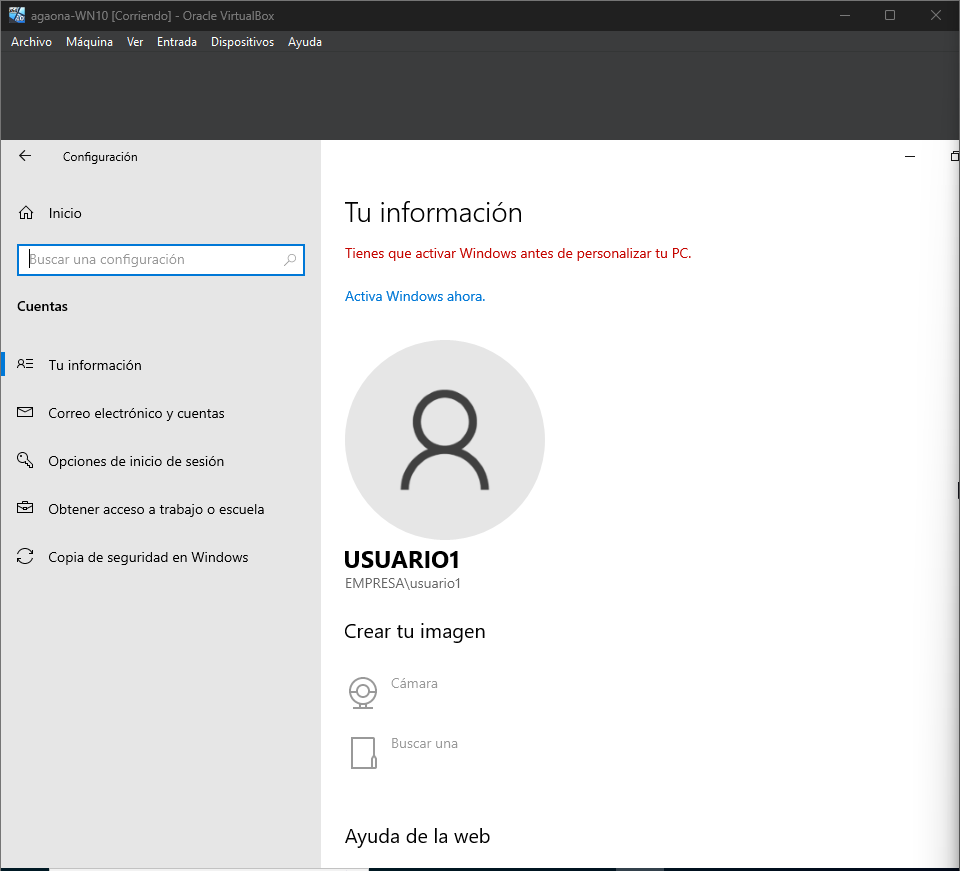
Task: Minimize the Configuración settings window
Action: click(x=910, y=157)
